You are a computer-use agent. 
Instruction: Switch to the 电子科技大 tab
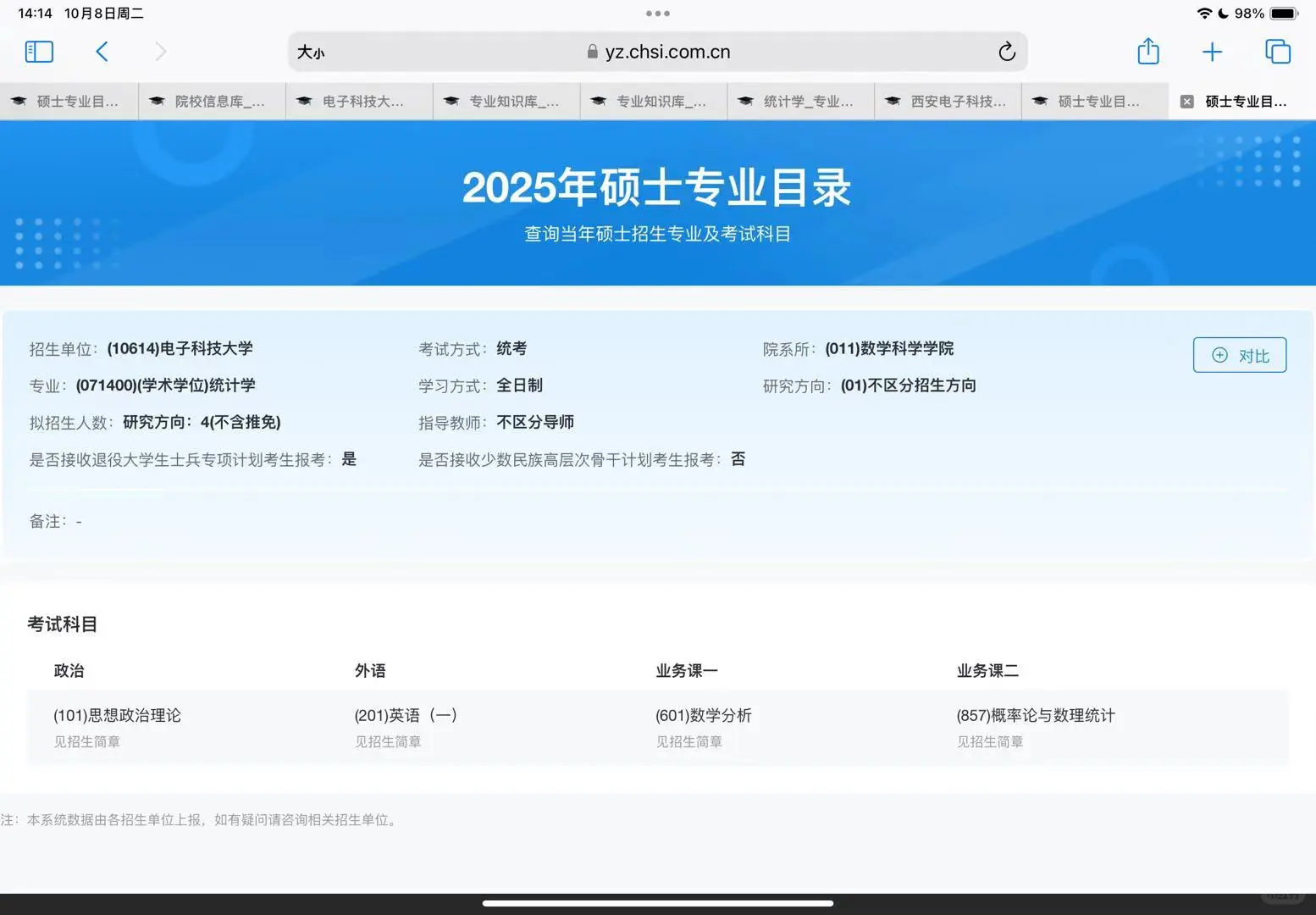(359, 101)
